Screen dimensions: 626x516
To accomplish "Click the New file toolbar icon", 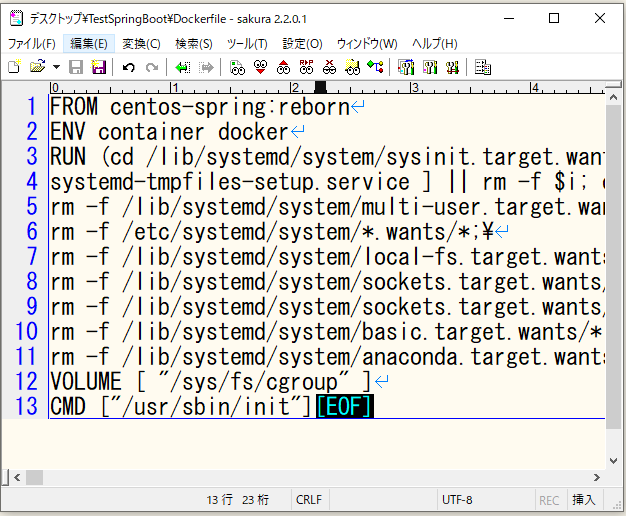I will coord(14,67).
